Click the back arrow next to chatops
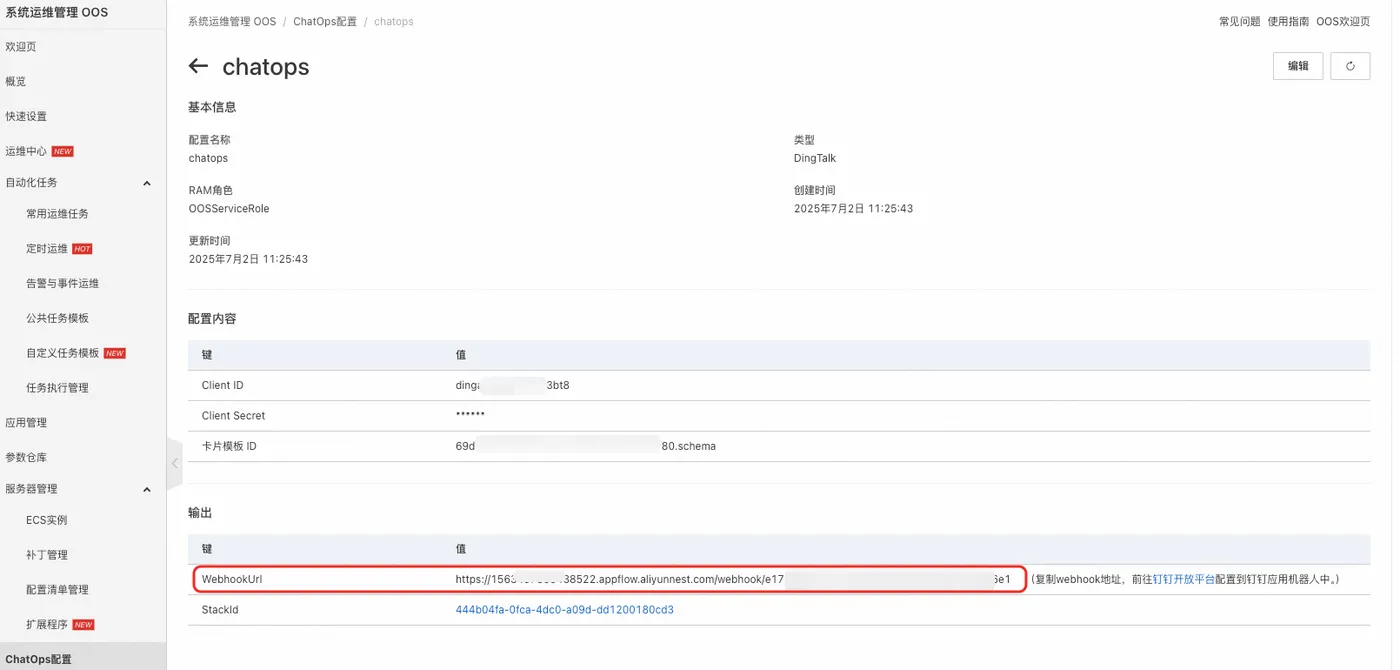1400x670 pixels. [x=198, y=66]
